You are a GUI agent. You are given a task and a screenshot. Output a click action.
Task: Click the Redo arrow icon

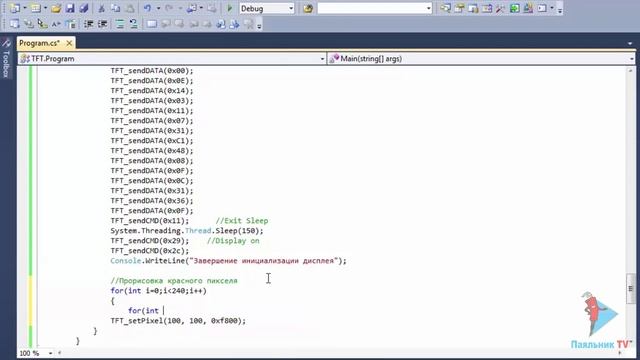point(169,8)
